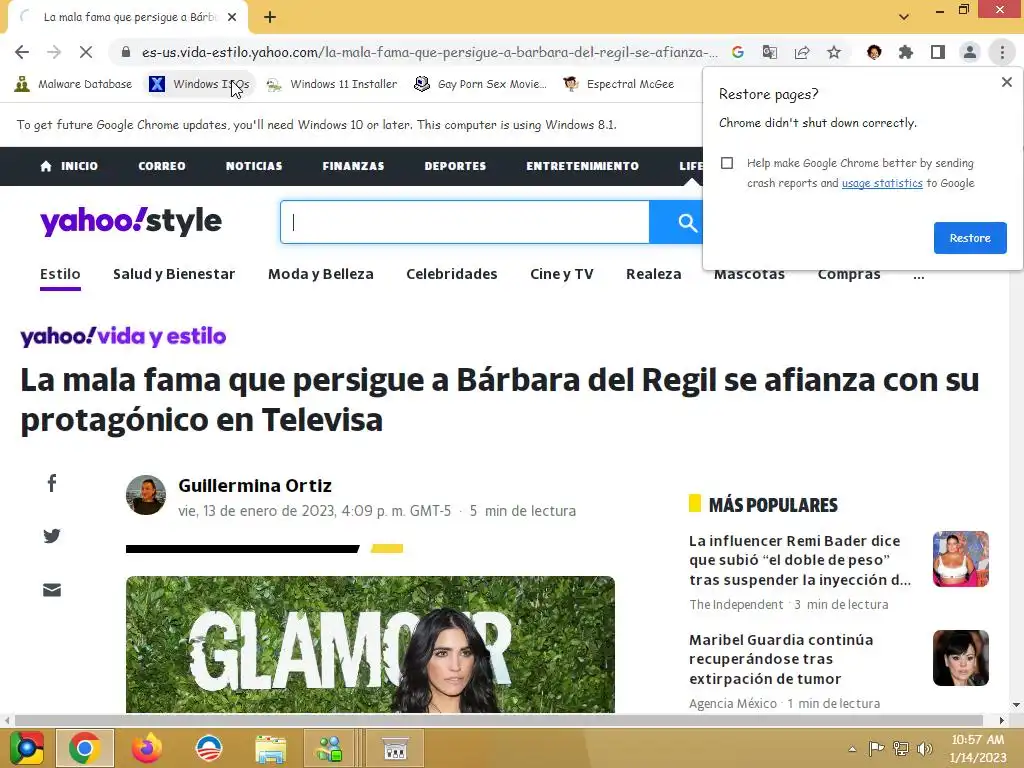Show hidden system tray icons
Screen dimensions: 1024x768
852,749
